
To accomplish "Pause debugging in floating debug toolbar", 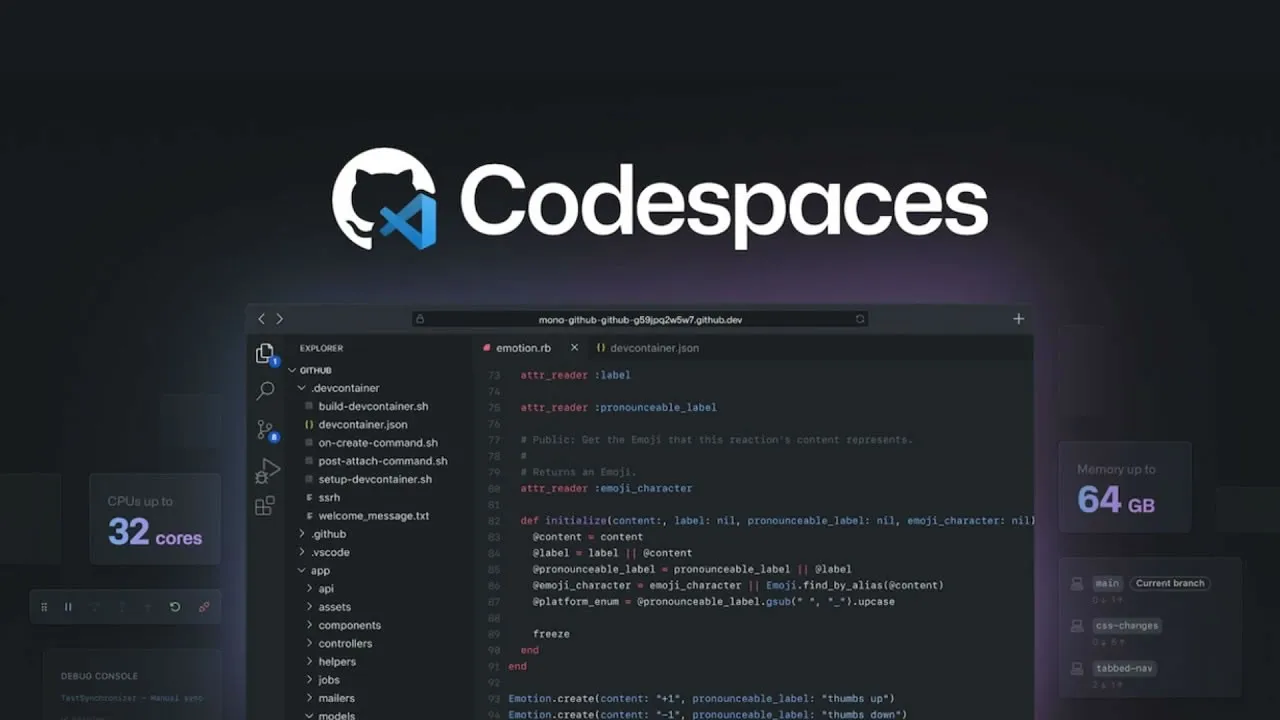I will pyautogui.click(x=68, y=607).
